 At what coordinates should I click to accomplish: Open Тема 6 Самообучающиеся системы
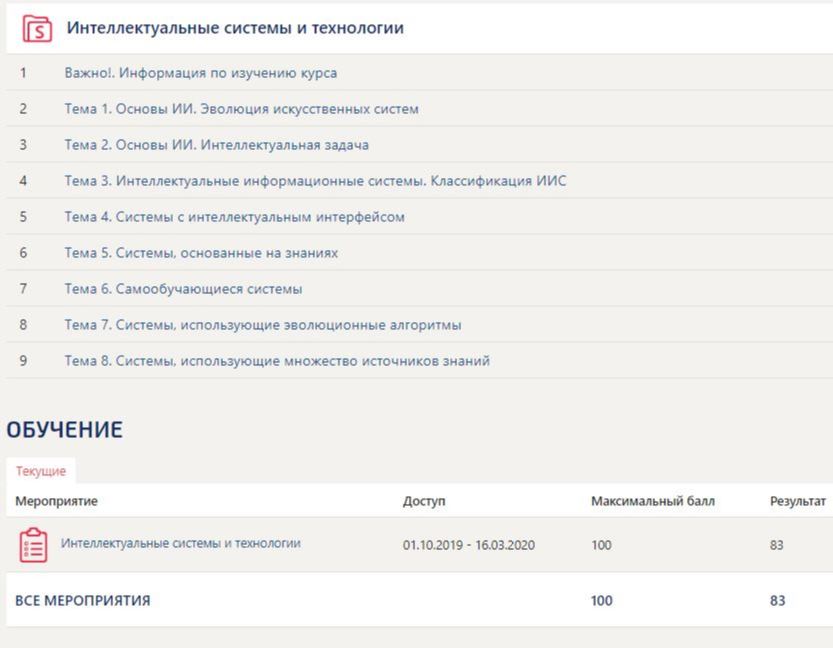point(183,289)
